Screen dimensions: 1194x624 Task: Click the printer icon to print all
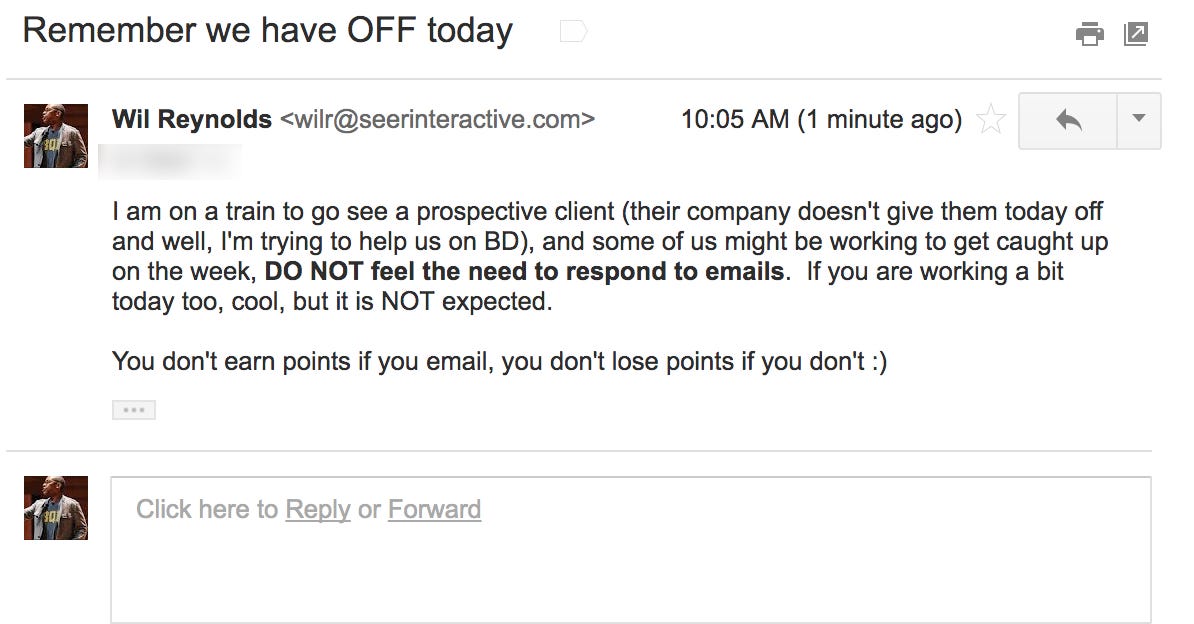click(1090, 34)
